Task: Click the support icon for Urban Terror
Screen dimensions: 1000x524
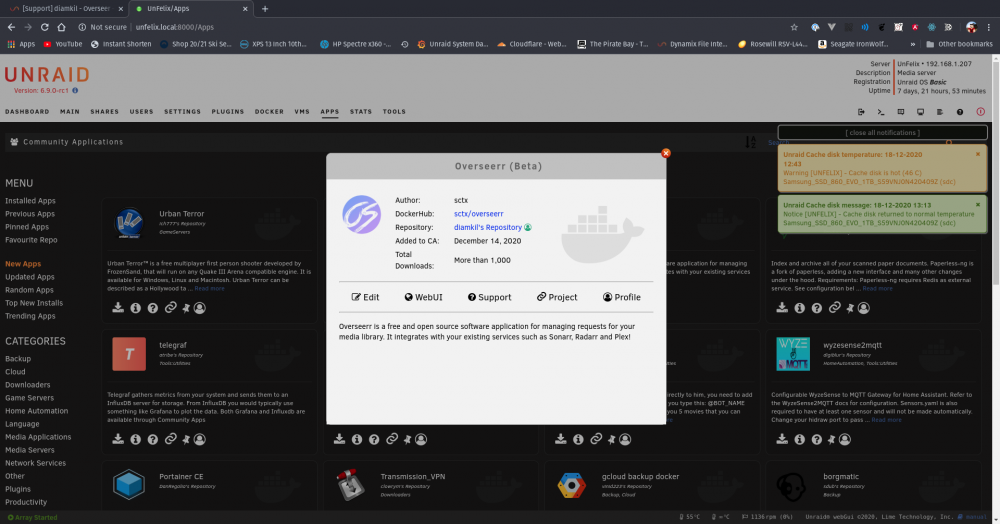Action: (152, 308)
